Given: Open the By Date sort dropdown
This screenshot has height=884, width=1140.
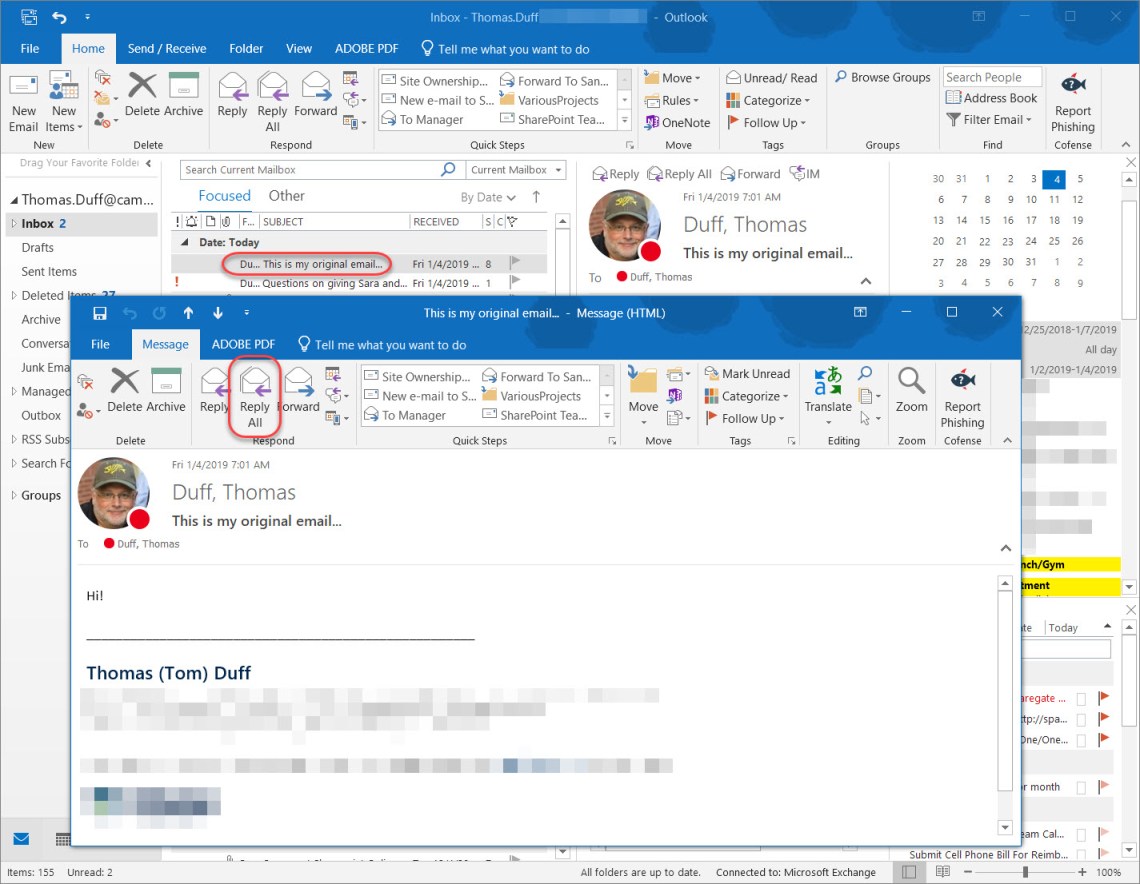Looking at the screenshot, I should click(487, 196).
